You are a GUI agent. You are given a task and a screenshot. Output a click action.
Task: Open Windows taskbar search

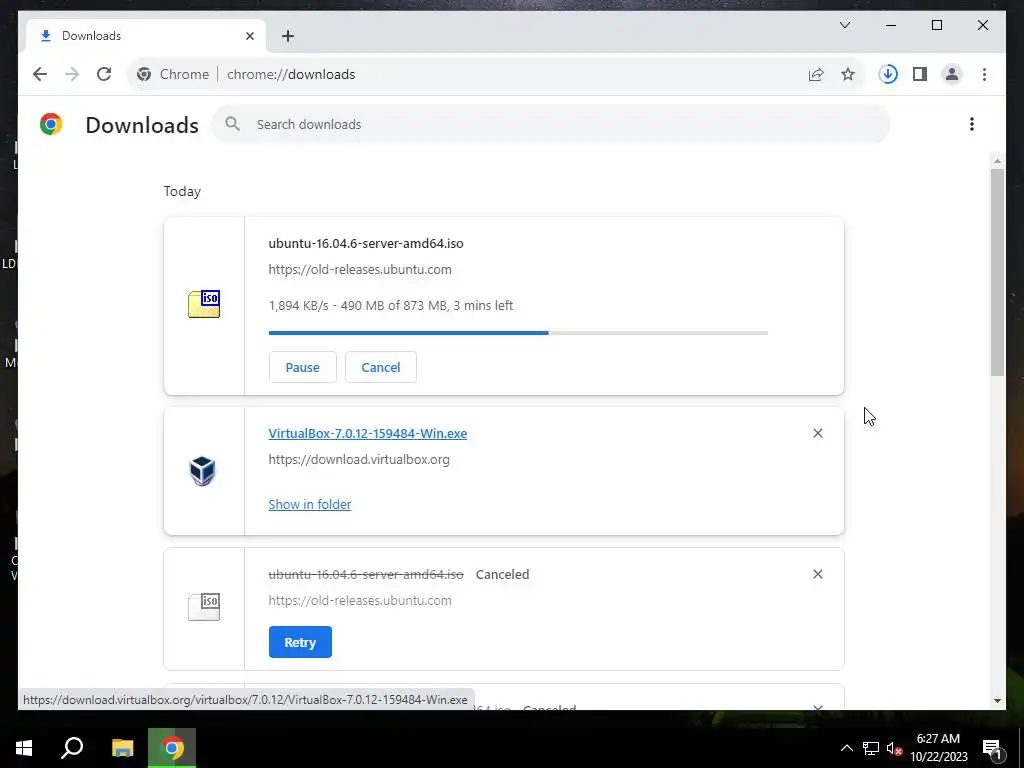tap(72, 748)
